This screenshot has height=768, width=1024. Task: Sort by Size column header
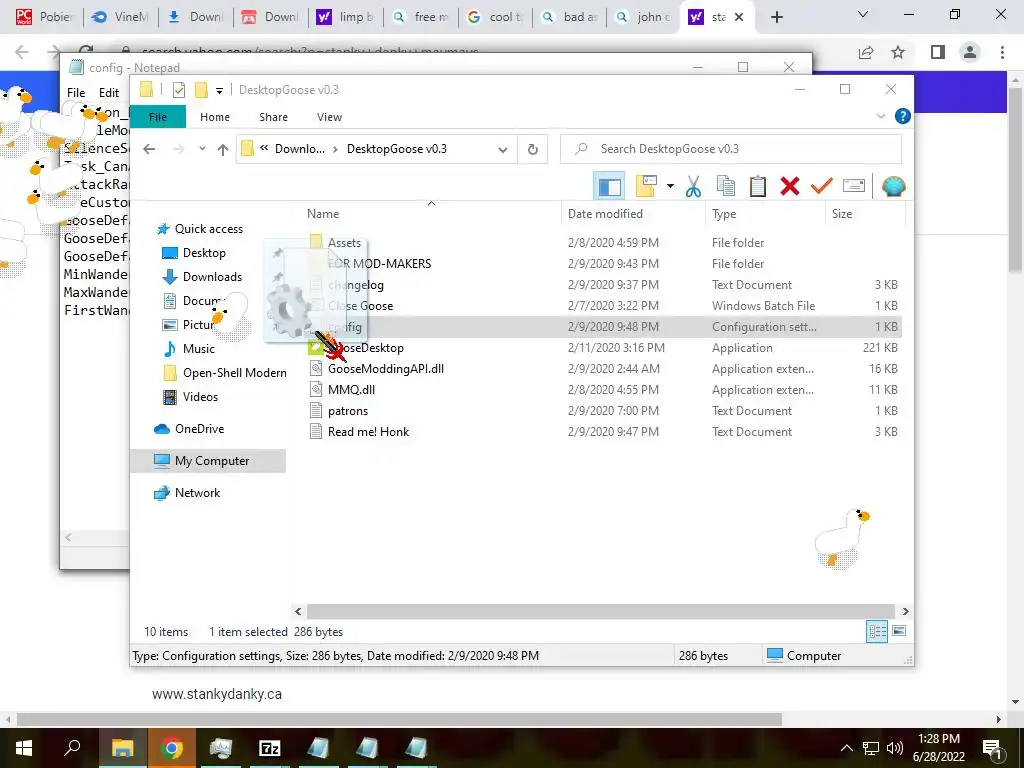(865, 214)
